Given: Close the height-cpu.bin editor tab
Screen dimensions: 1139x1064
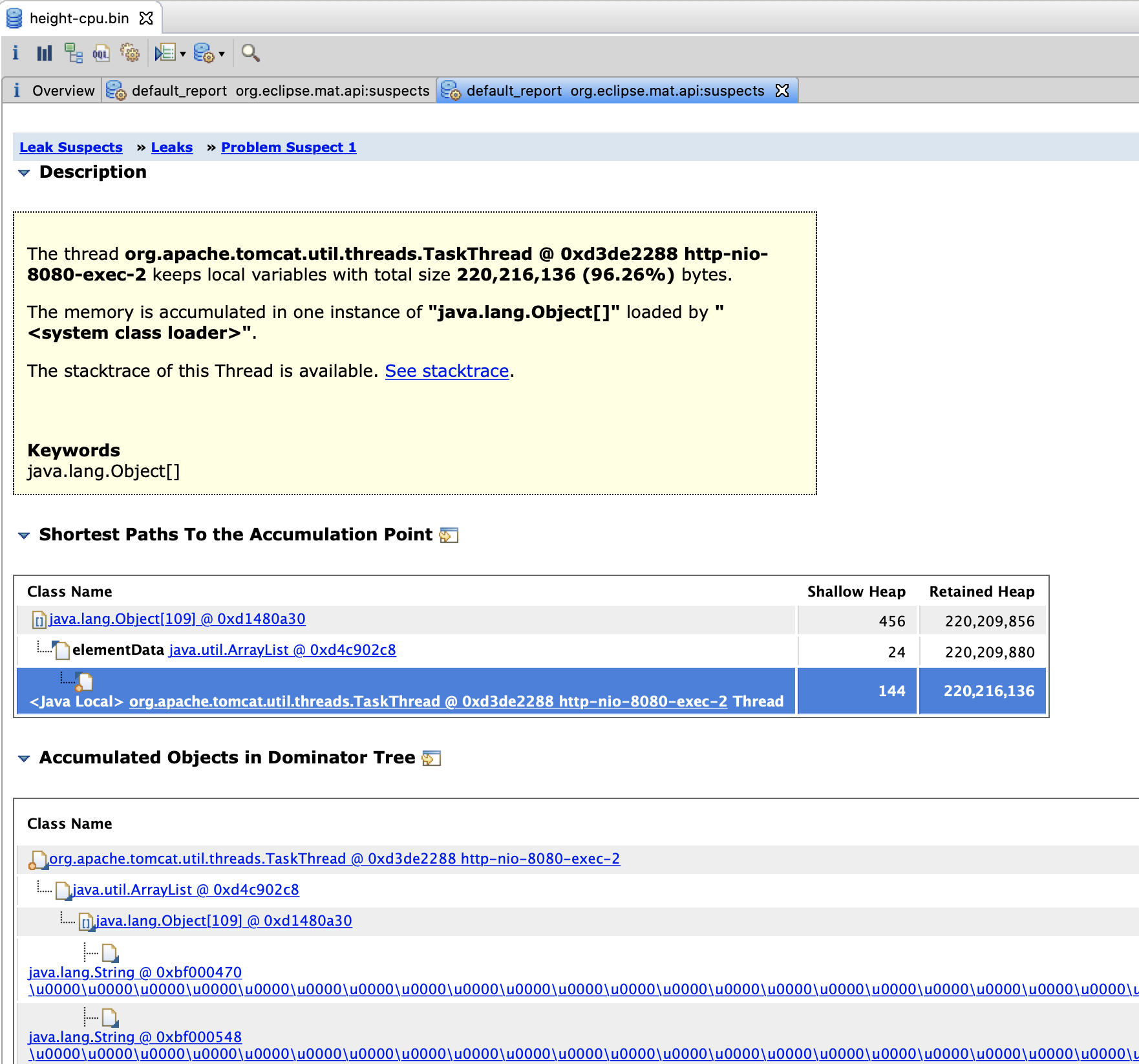Looking at the screenshot, I should point(146,18).
